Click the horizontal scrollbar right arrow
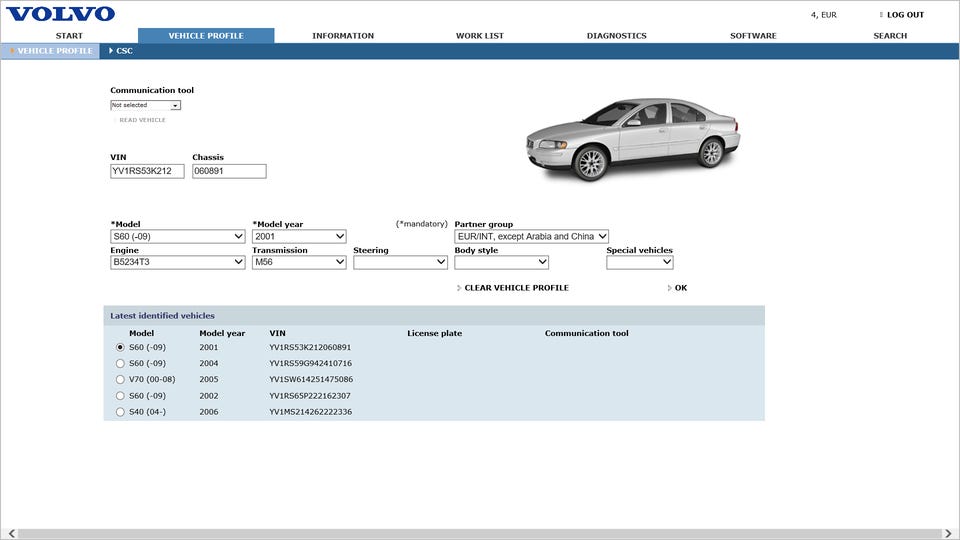 click(x=948, y=534)
